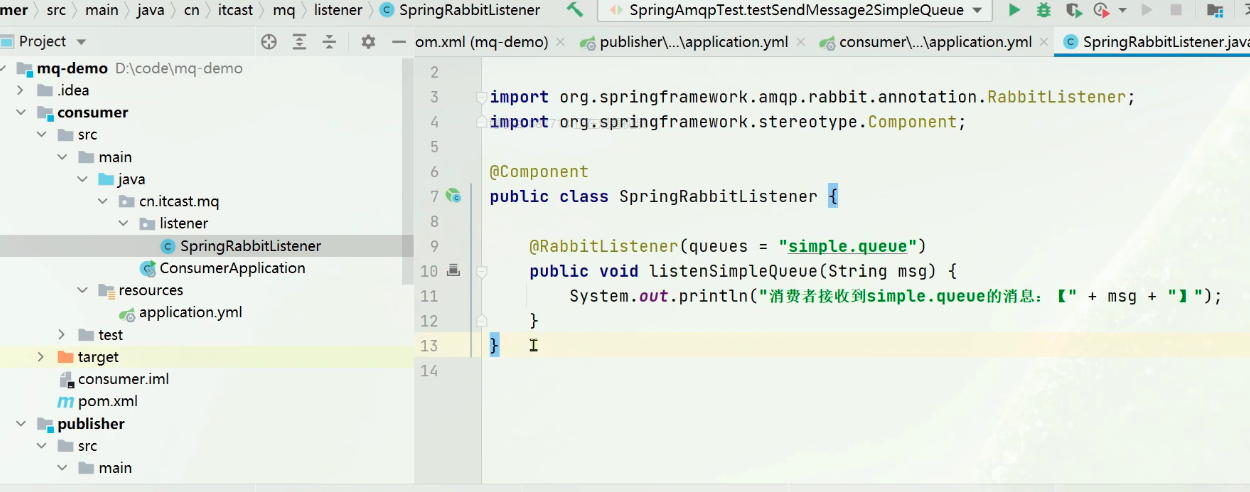Click line number 14 in the gutter

click(x=429, y=370)
